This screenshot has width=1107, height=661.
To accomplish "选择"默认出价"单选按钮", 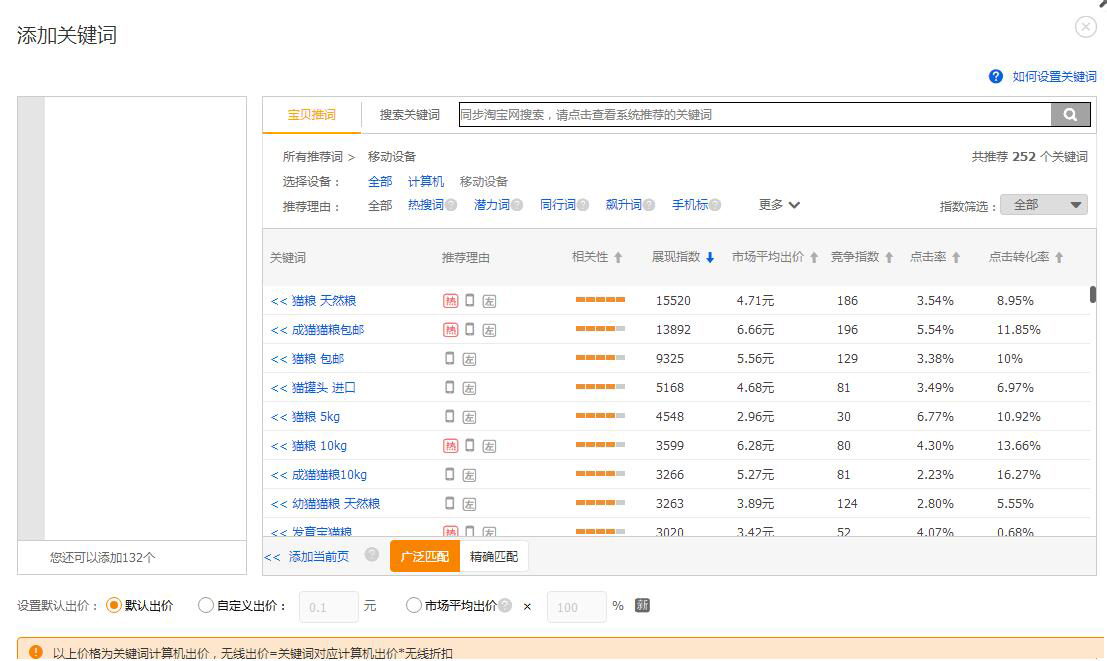I will (x=111, y=605).
